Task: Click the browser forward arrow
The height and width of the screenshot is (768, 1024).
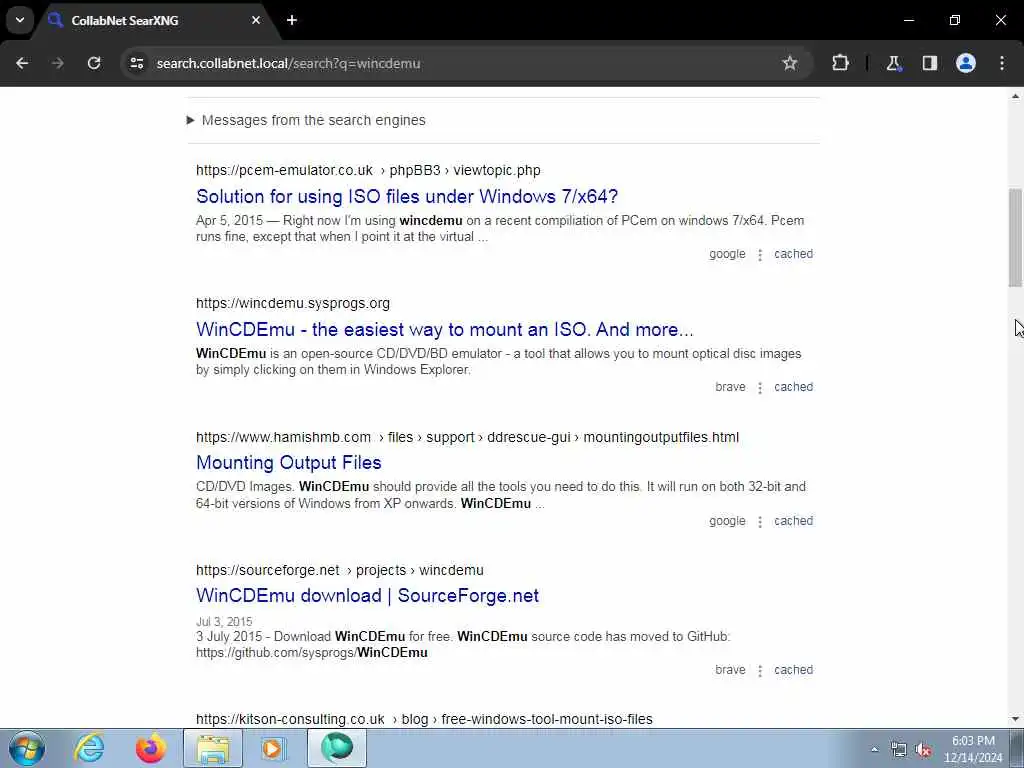Action: pos(58,63)
